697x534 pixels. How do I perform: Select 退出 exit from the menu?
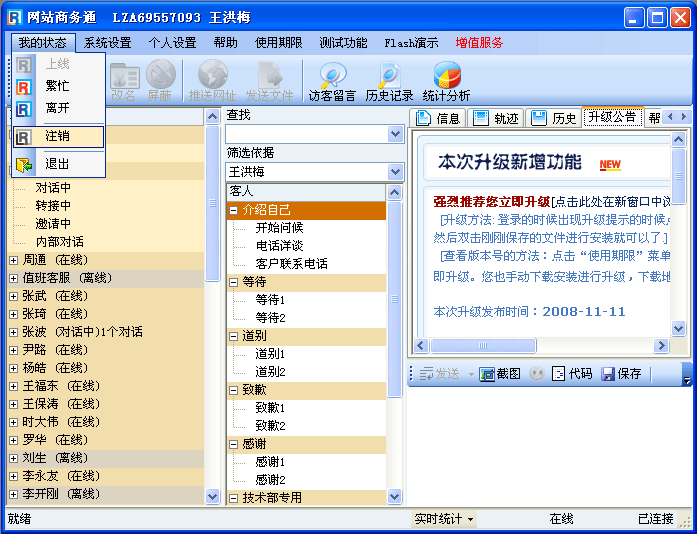coord(57,164)
